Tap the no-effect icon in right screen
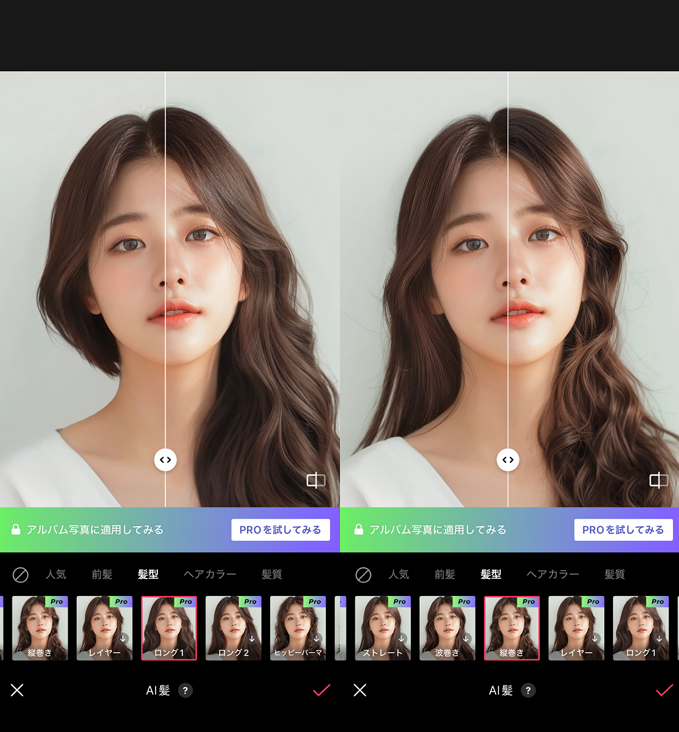 tap(363, 575)
